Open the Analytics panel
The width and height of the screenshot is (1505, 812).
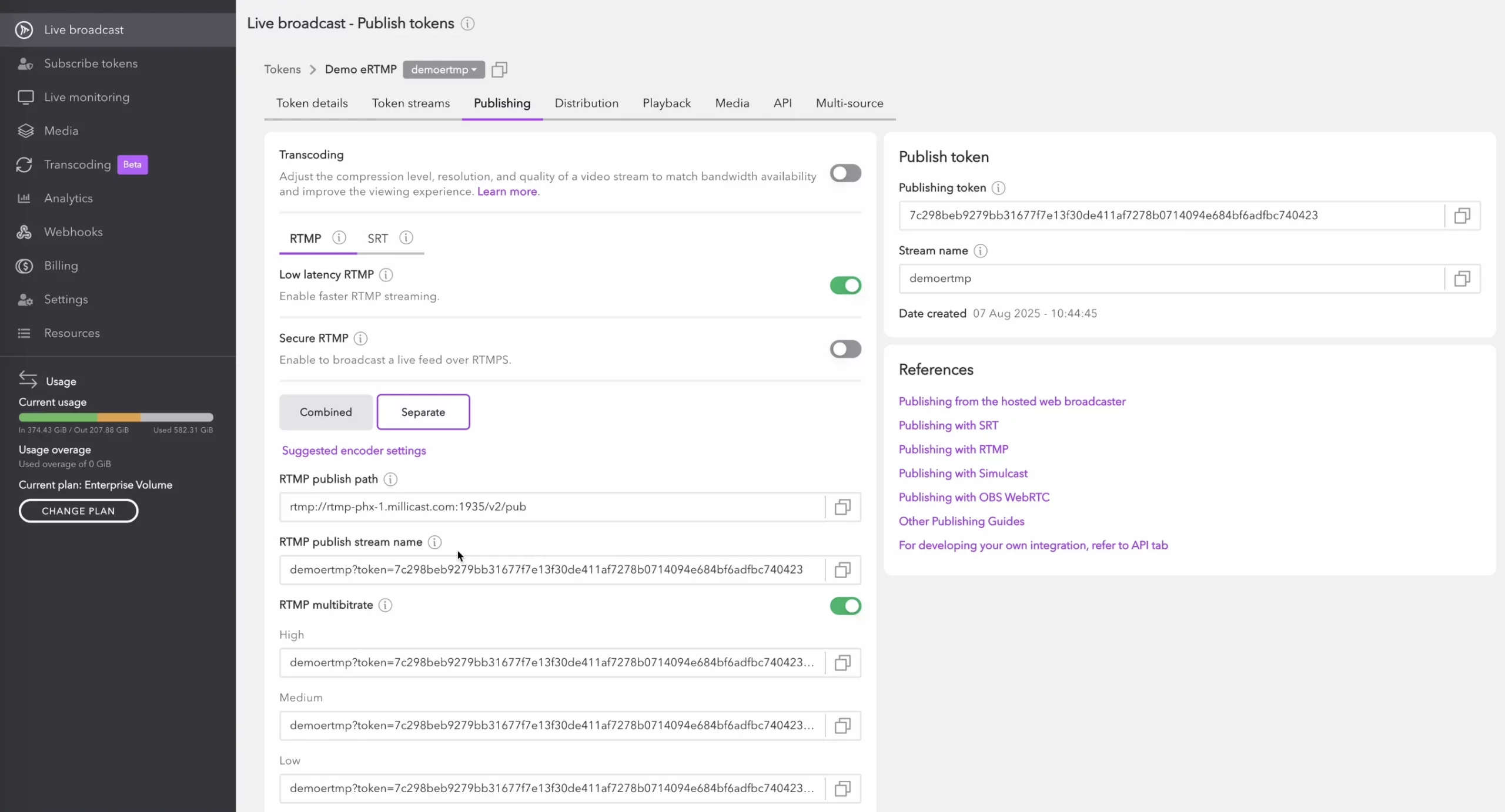click(69, 198)
